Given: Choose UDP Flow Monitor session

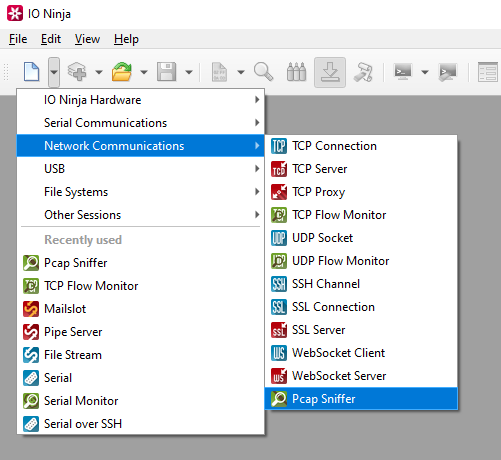Looking at the screenshot, I should point(361,261).
